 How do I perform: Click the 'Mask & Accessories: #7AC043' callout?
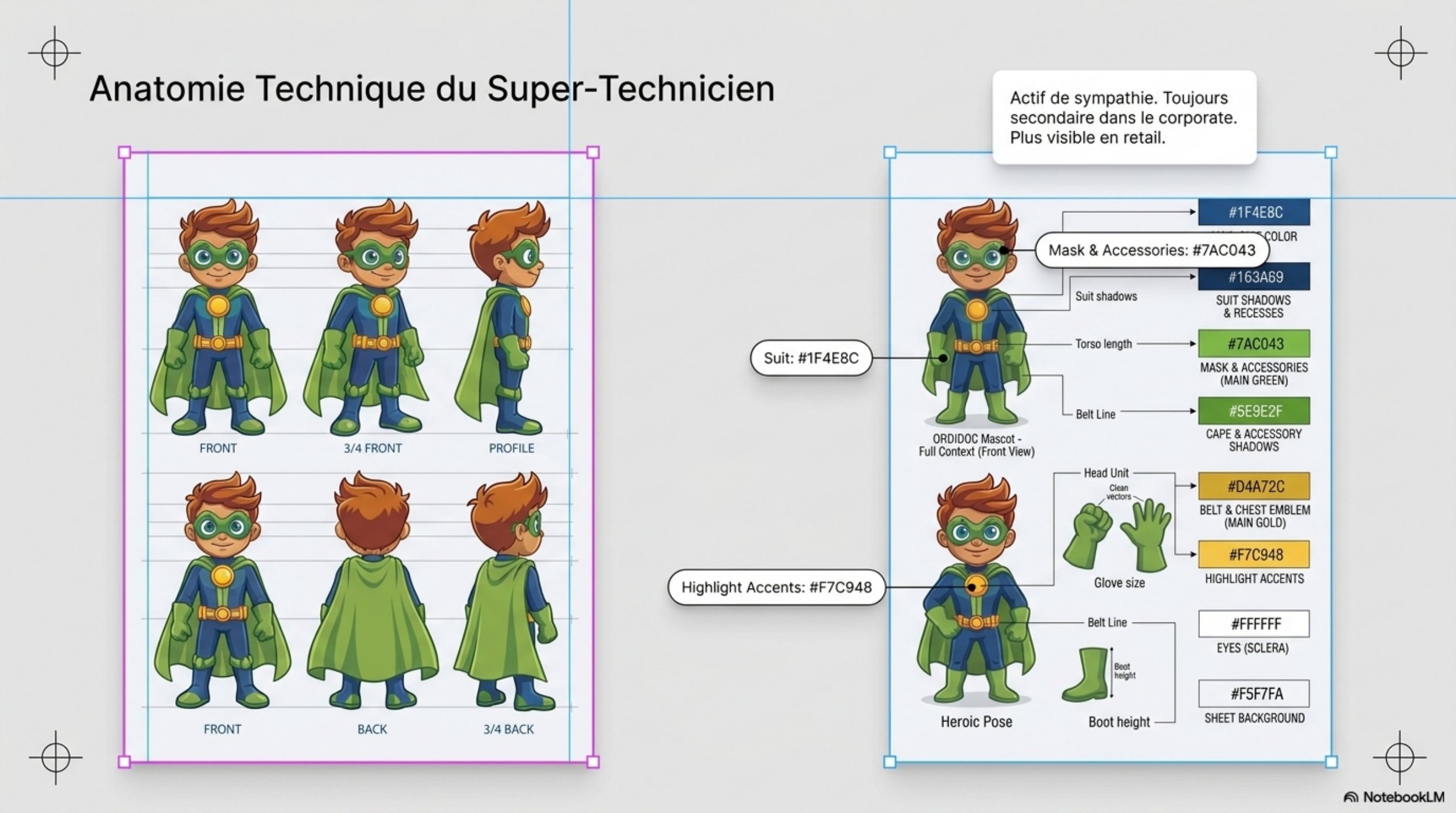click(1151, 250)
